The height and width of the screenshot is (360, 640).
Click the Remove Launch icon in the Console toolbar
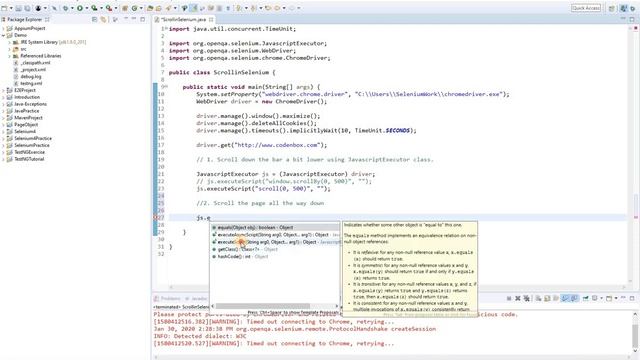tap(518, 298)
